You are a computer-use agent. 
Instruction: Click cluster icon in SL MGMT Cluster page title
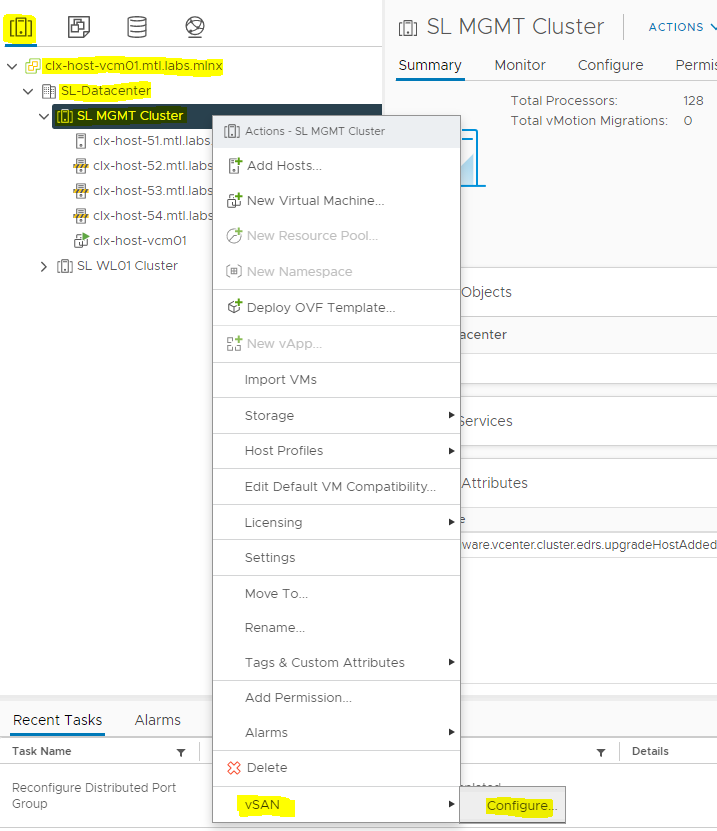point(408,28)
